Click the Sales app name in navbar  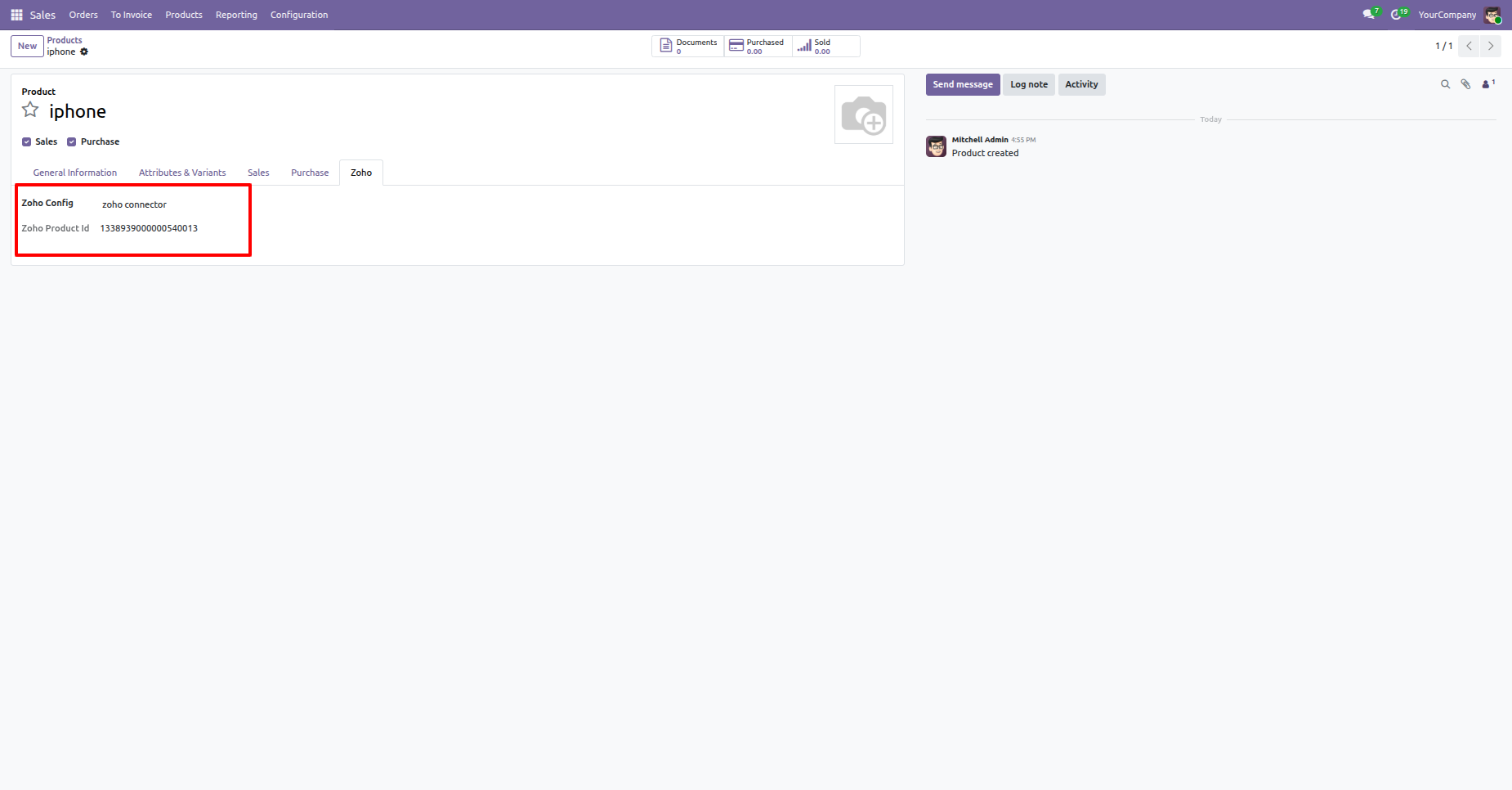point(42,15)
